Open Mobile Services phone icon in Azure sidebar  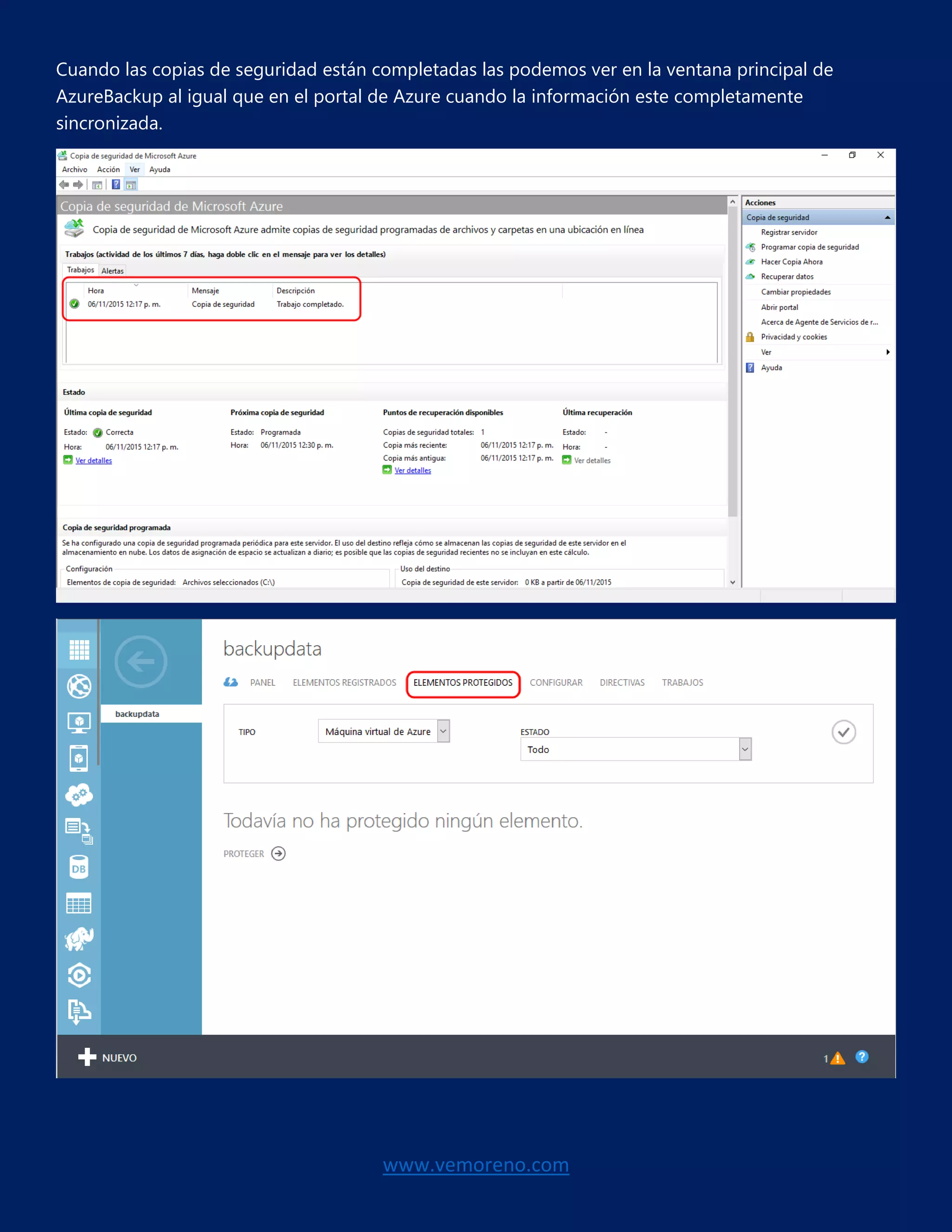click(x=79, y=759)
